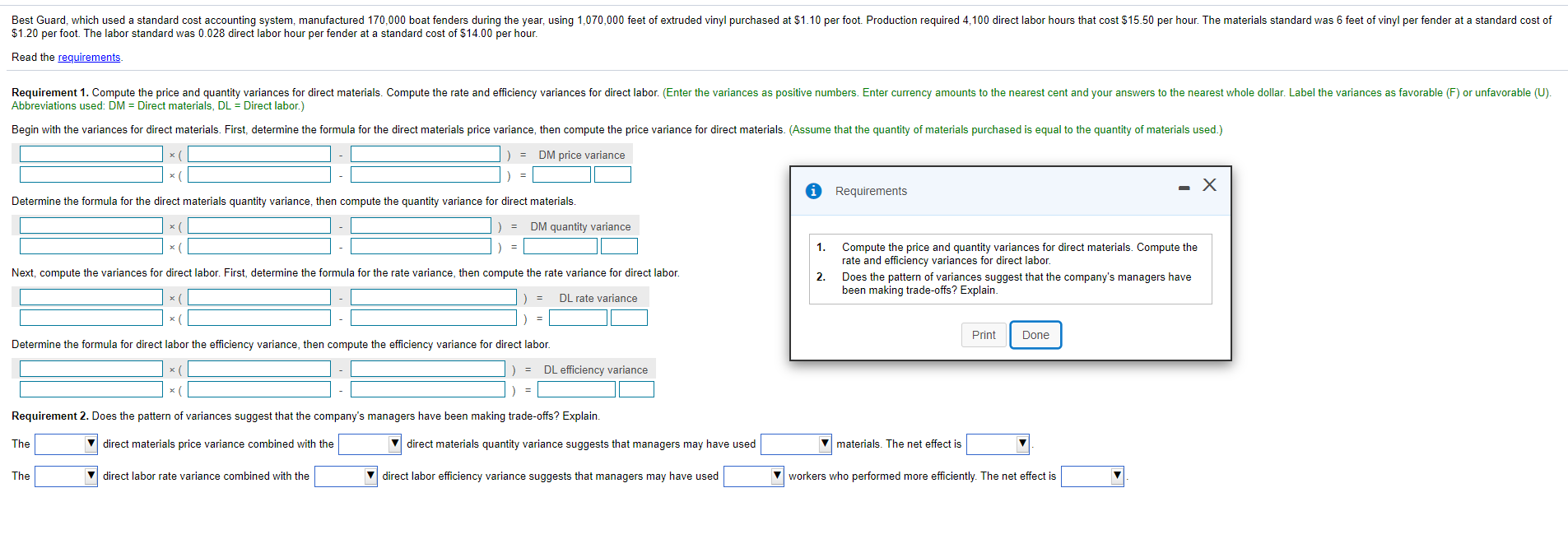Click first value field under DM price variance formula
The image size is (1568, 553).
pyautogui.click(x=91, y=174)
